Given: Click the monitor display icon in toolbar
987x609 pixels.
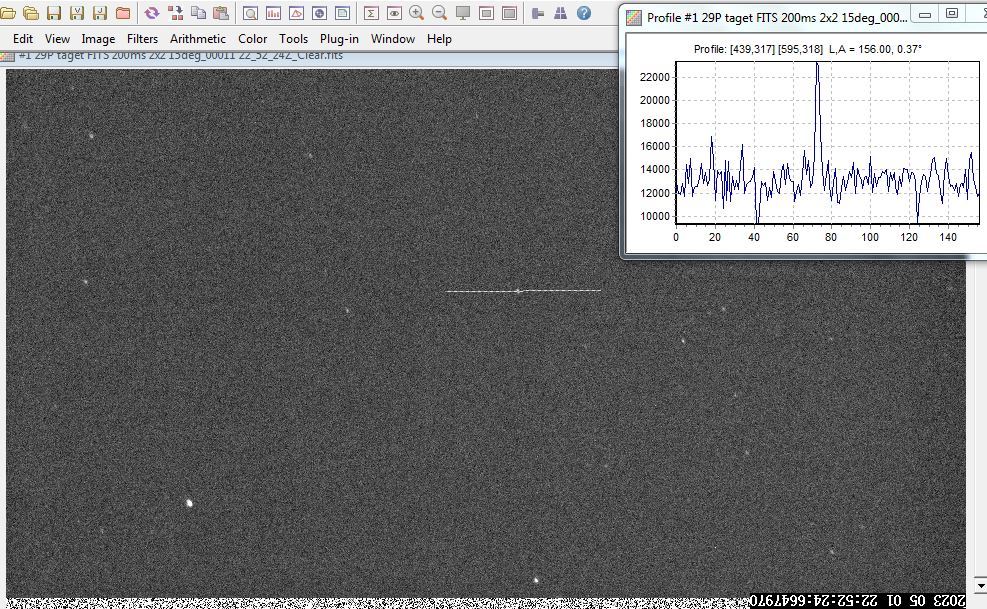Looking at the screenshot, I should point(463,13).
